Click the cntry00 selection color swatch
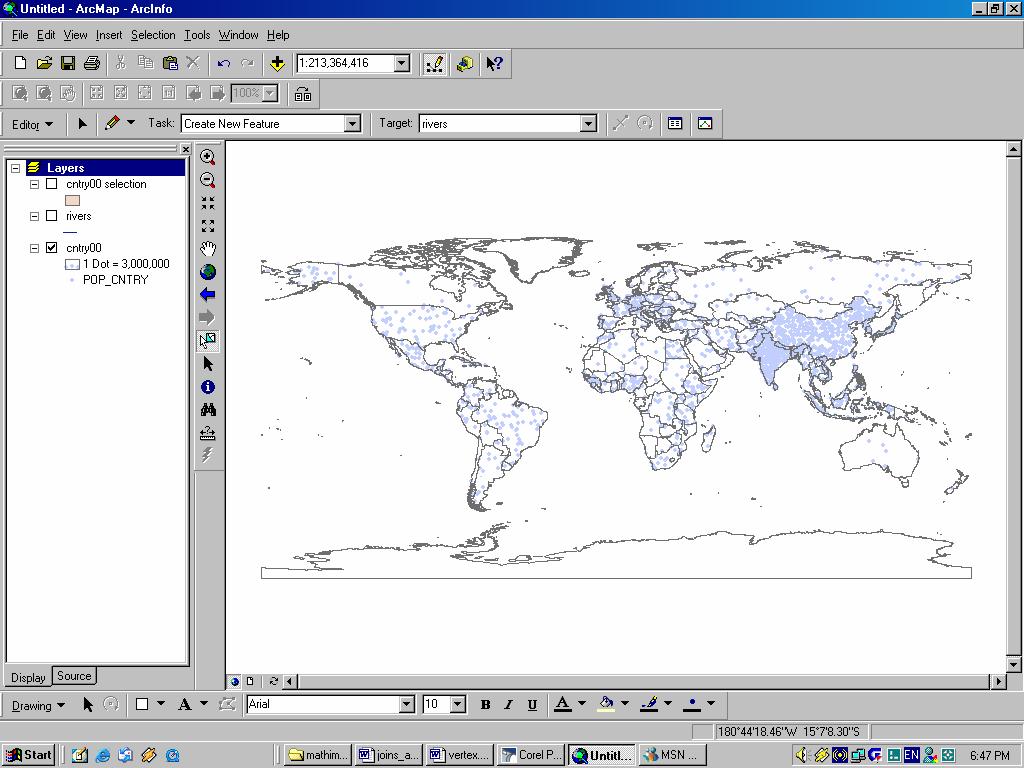This screenshot has width=1024, height=768. coord(72,200)
